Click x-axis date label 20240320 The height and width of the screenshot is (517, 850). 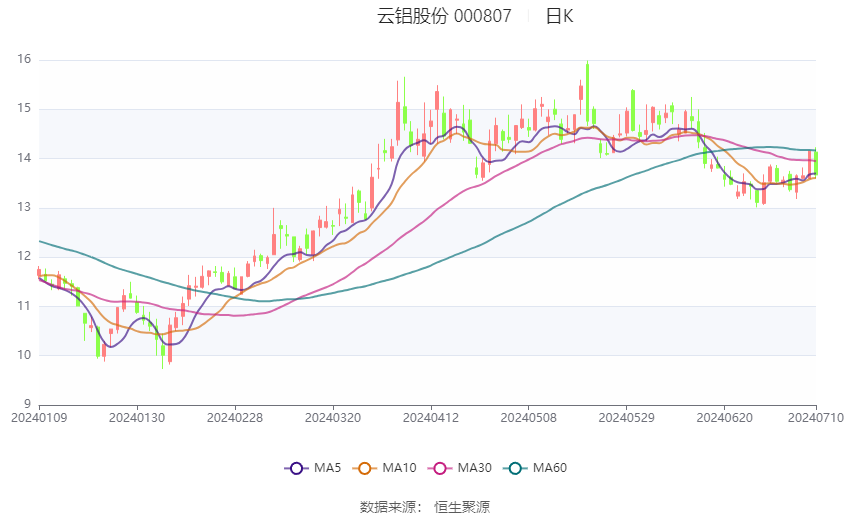[x=333, y=418]
